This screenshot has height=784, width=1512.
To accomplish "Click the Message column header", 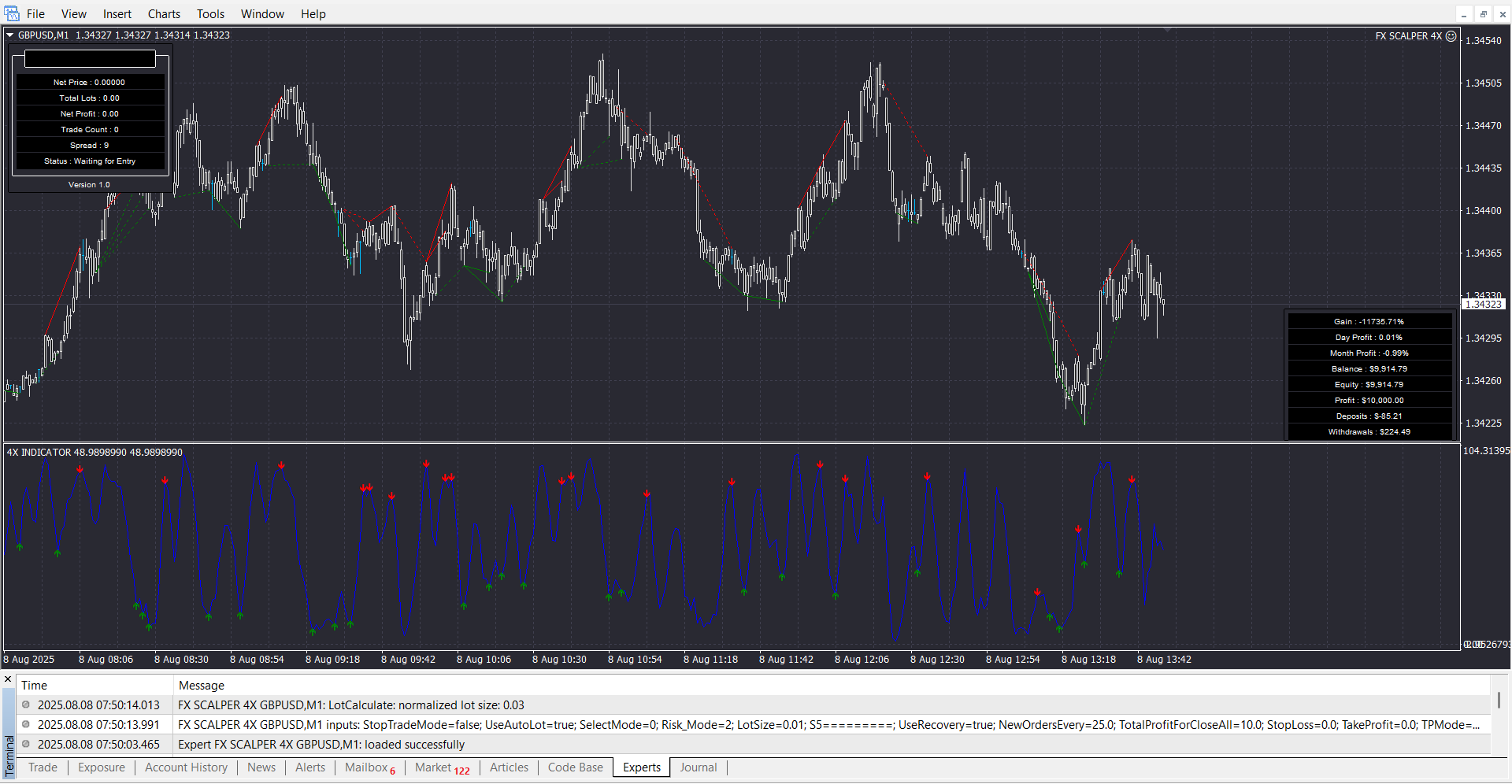I will tap(202, 686).
